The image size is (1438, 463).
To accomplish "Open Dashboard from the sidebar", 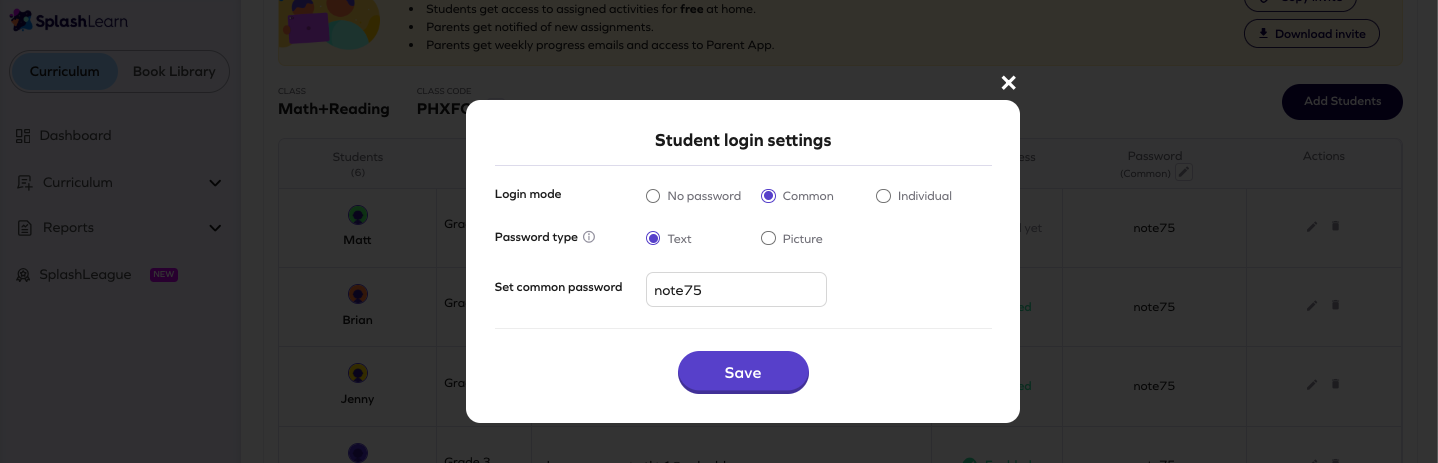I will pos(75,136).
